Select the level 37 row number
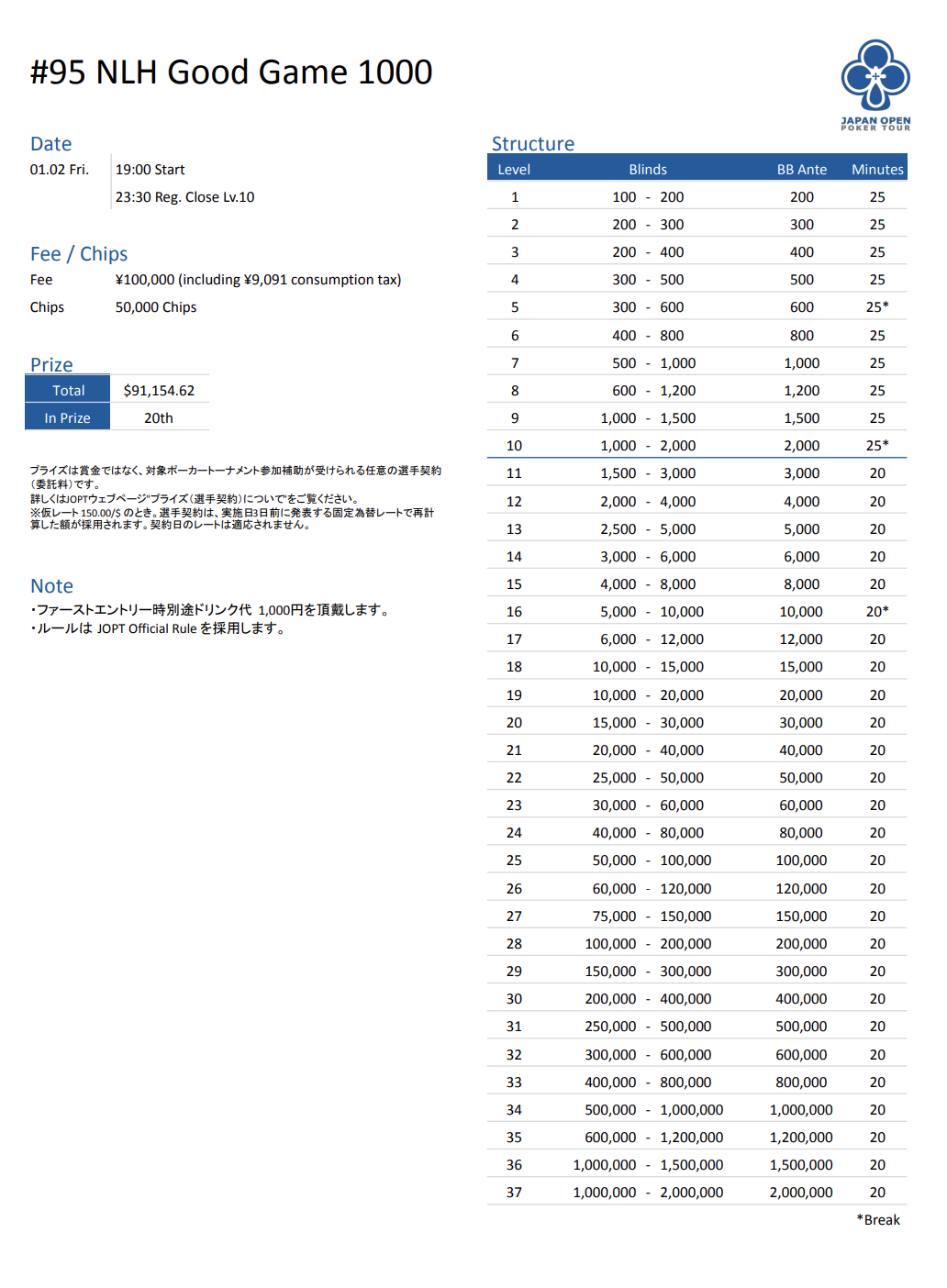 point(514,1193)
